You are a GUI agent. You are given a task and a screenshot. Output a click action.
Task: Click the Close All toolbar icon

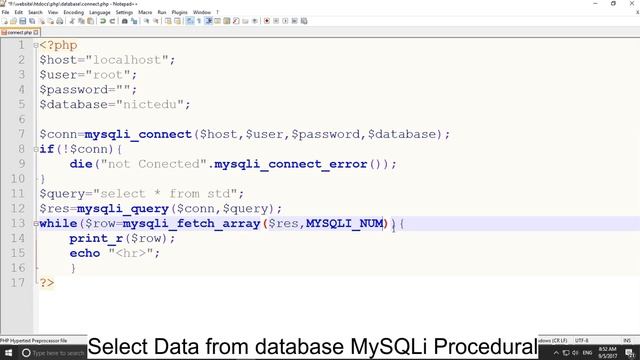(50, 21)
